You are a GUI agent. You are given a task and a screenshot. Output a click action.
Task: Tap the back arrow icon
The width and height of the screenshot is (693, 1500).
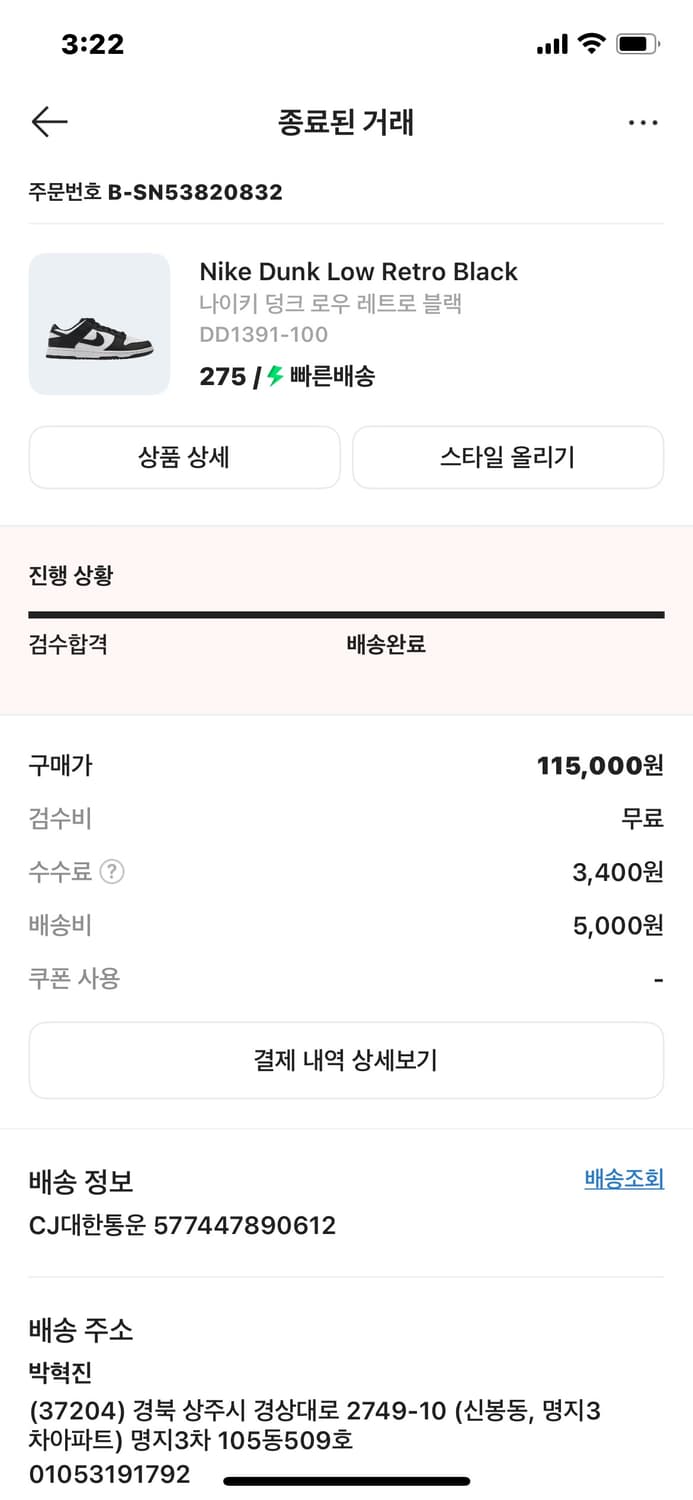pyautogui.click(x=49, y=122)
